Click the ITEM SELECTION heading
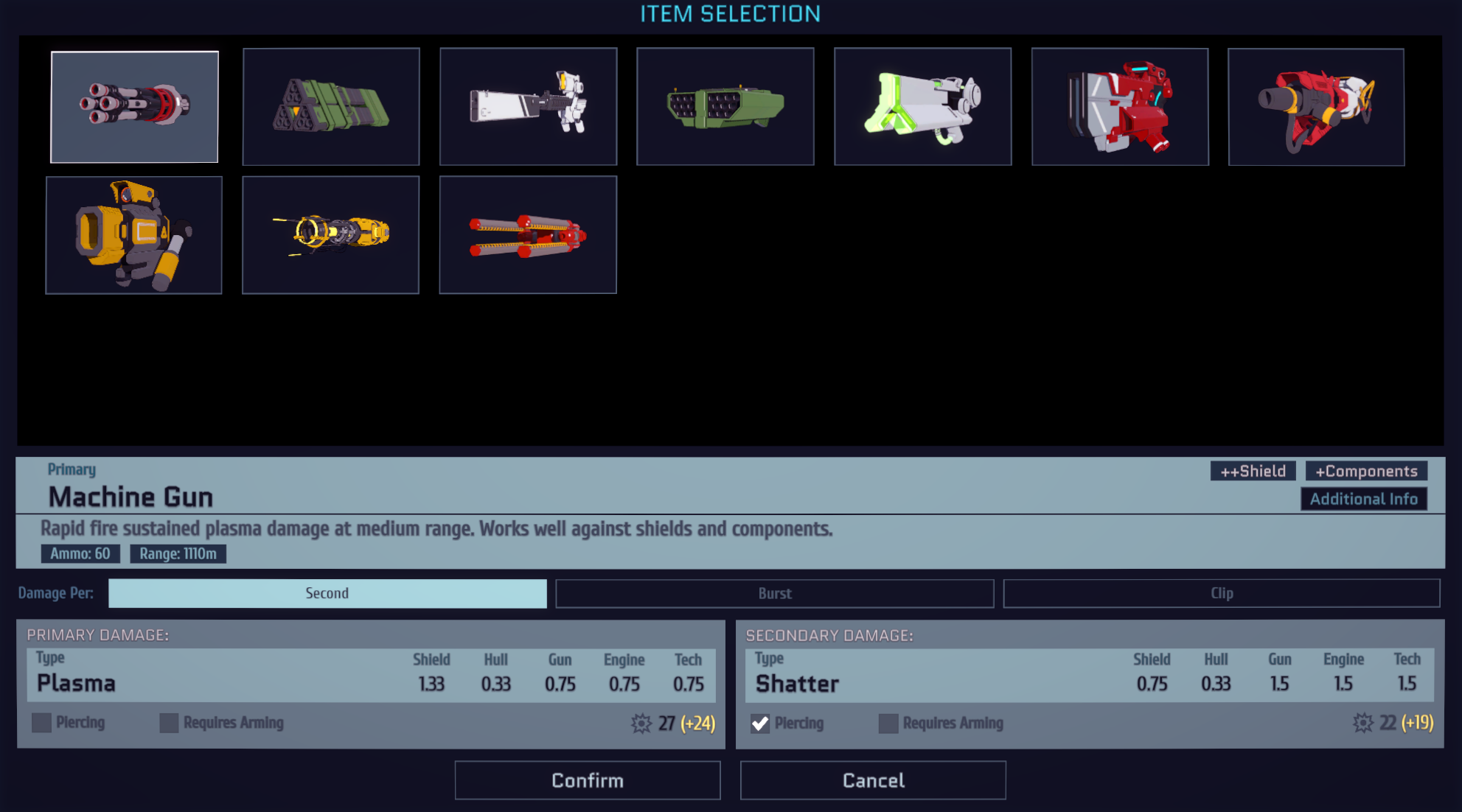Image resolution: width=1462 pixels, height=812 pixels. [730, 14]
